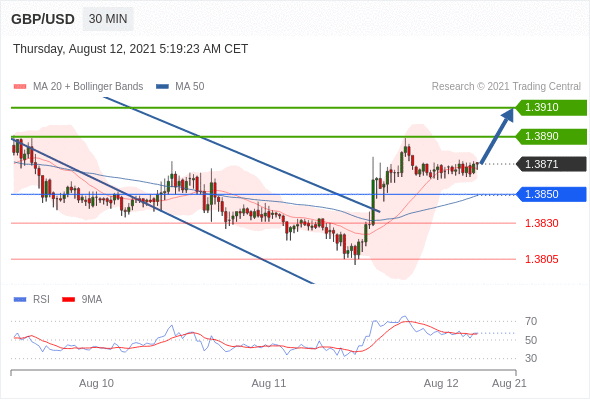Click the red 1.3805 support label

pyautogui.click(x=542, y=259)
